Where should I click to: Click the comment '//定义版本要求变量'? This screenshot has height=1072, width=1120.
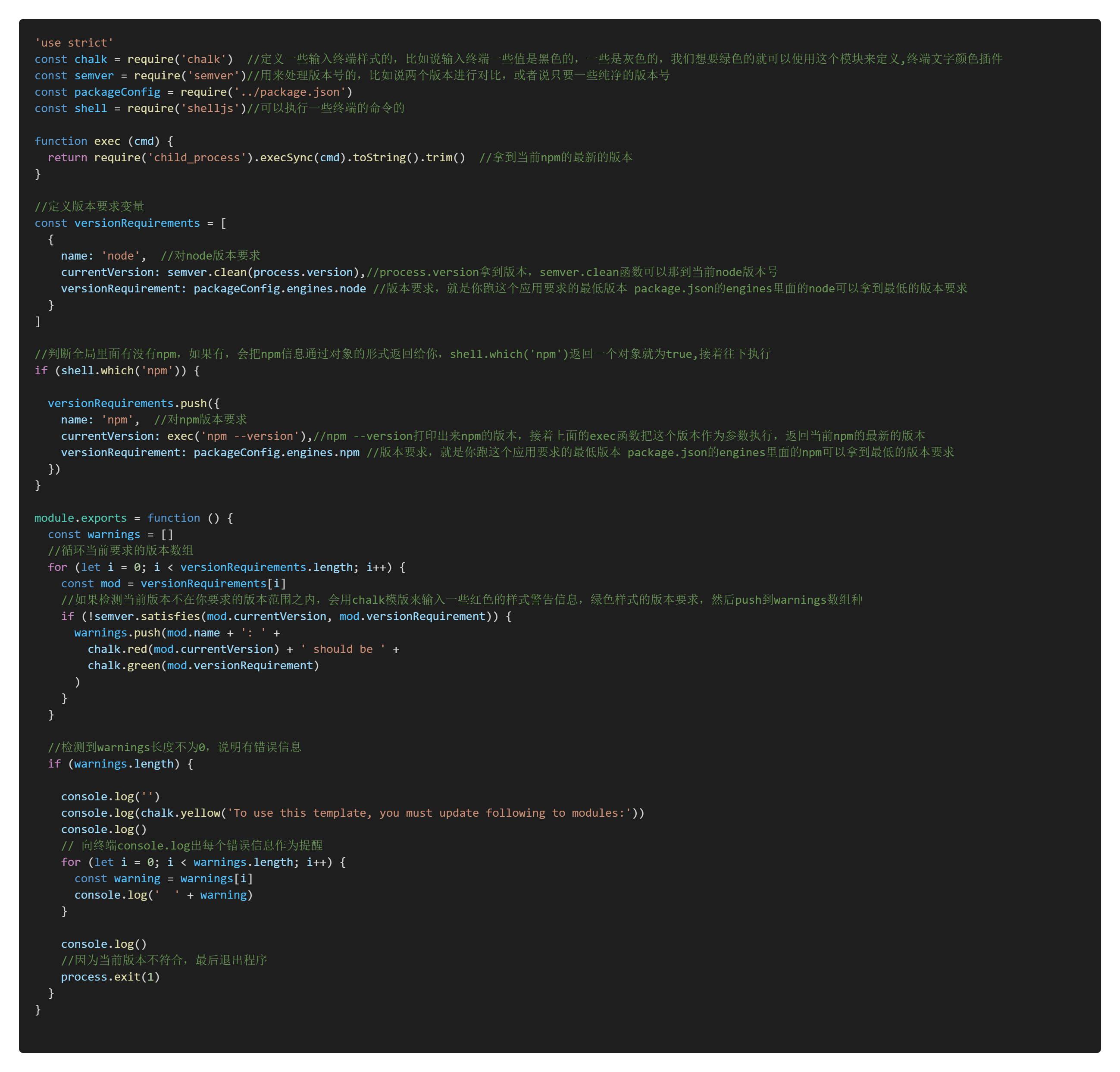[x=89, y=206]
